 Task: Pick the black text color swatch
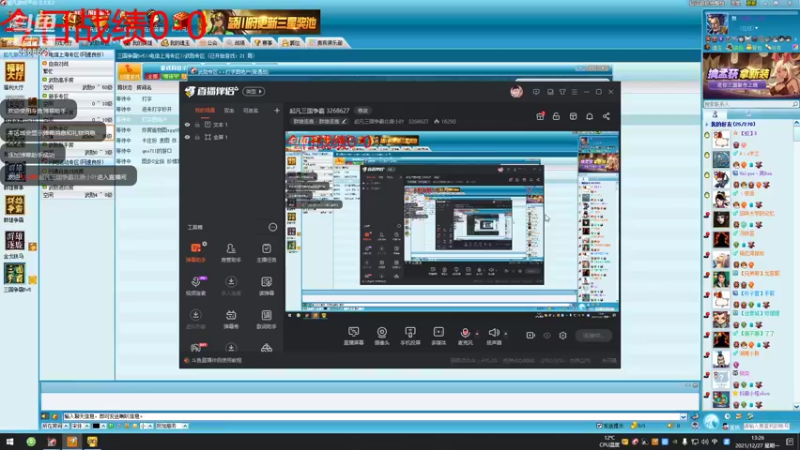point(95,426)
